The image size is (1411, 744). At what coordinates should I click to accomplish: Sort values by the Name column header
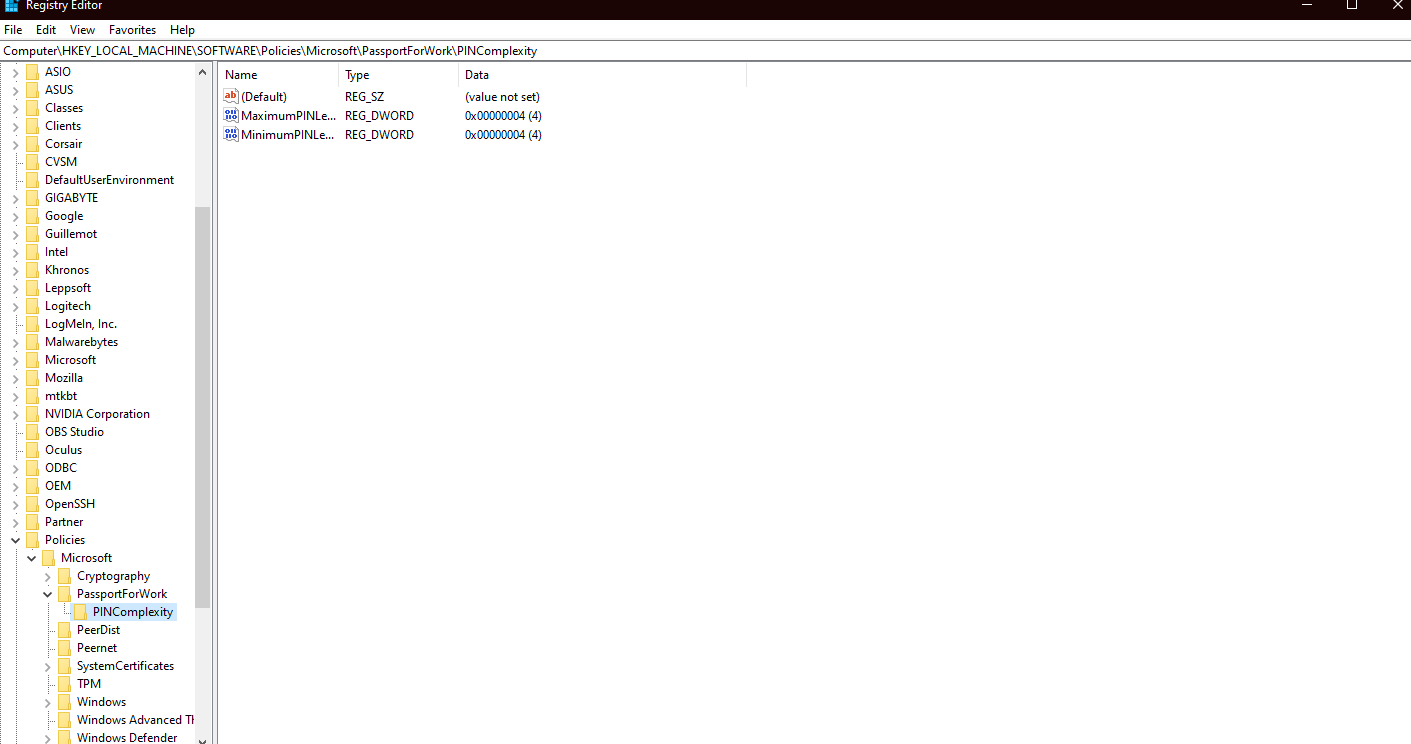point(279,75)
